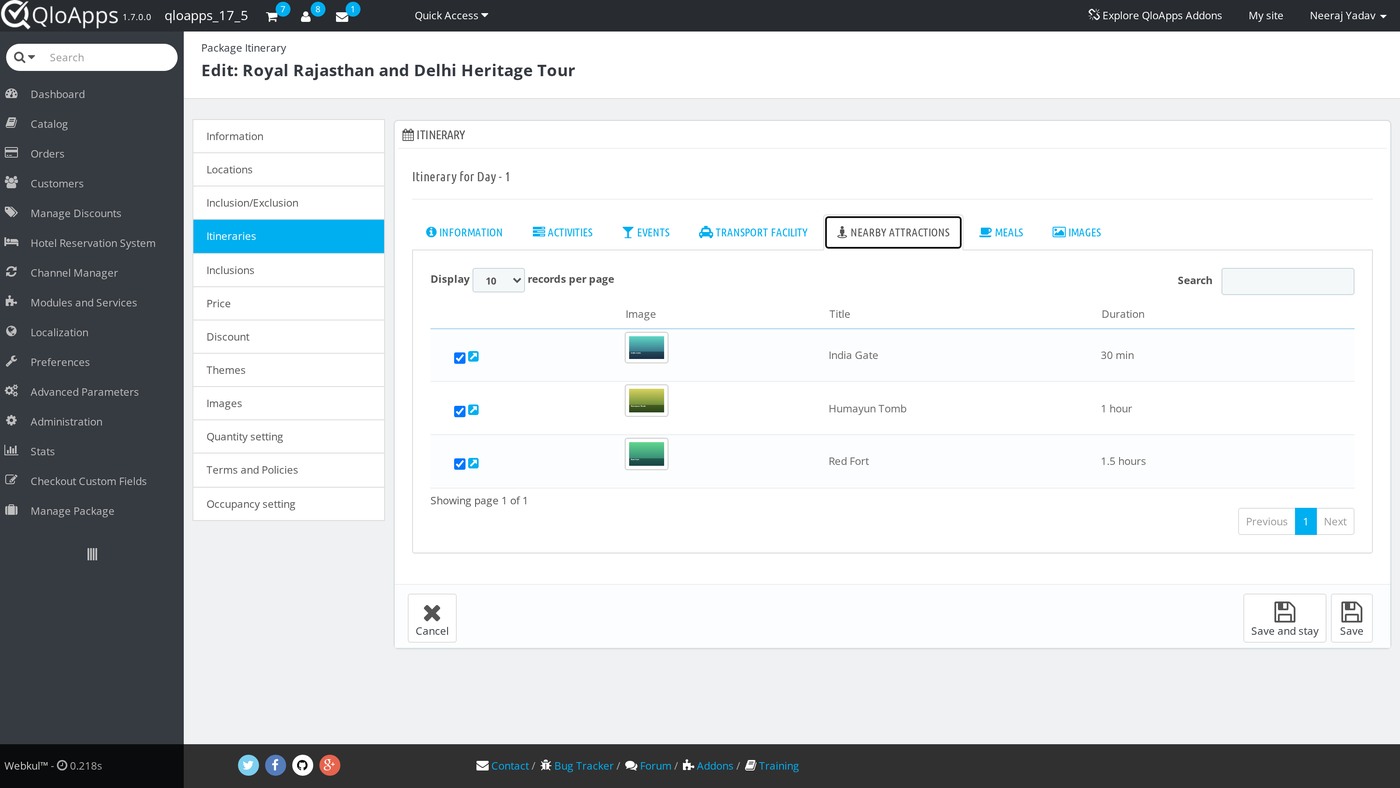Click the India Gate image thumbnail
This screenshot has width=1400, height=788.
point(646,347)
